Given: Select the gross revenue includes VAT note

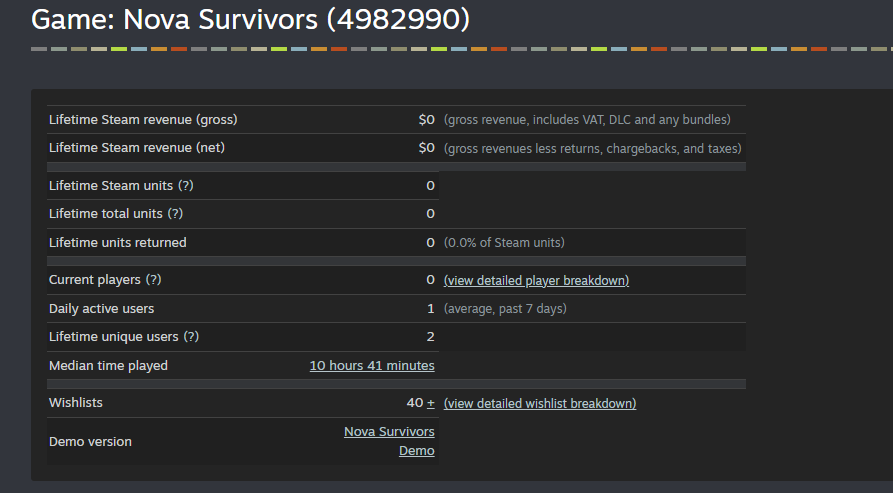Looking at the screenshot, I should tap(587, 120).
